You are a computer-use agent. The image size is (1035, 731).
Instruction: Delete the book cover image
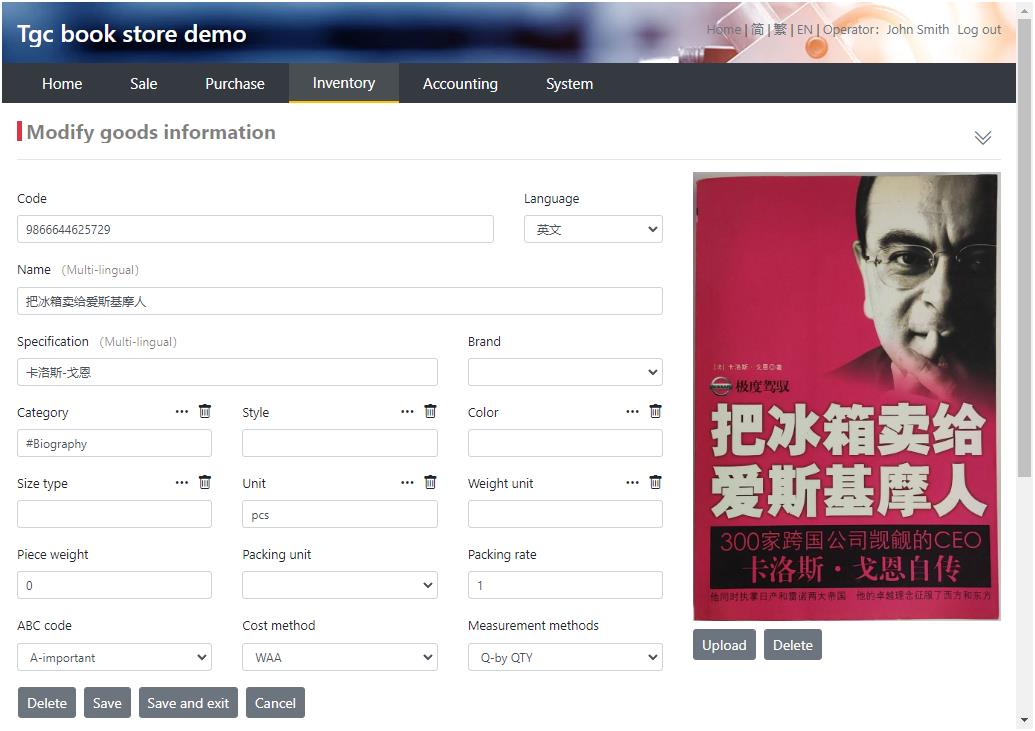click(x=793, y=645)
